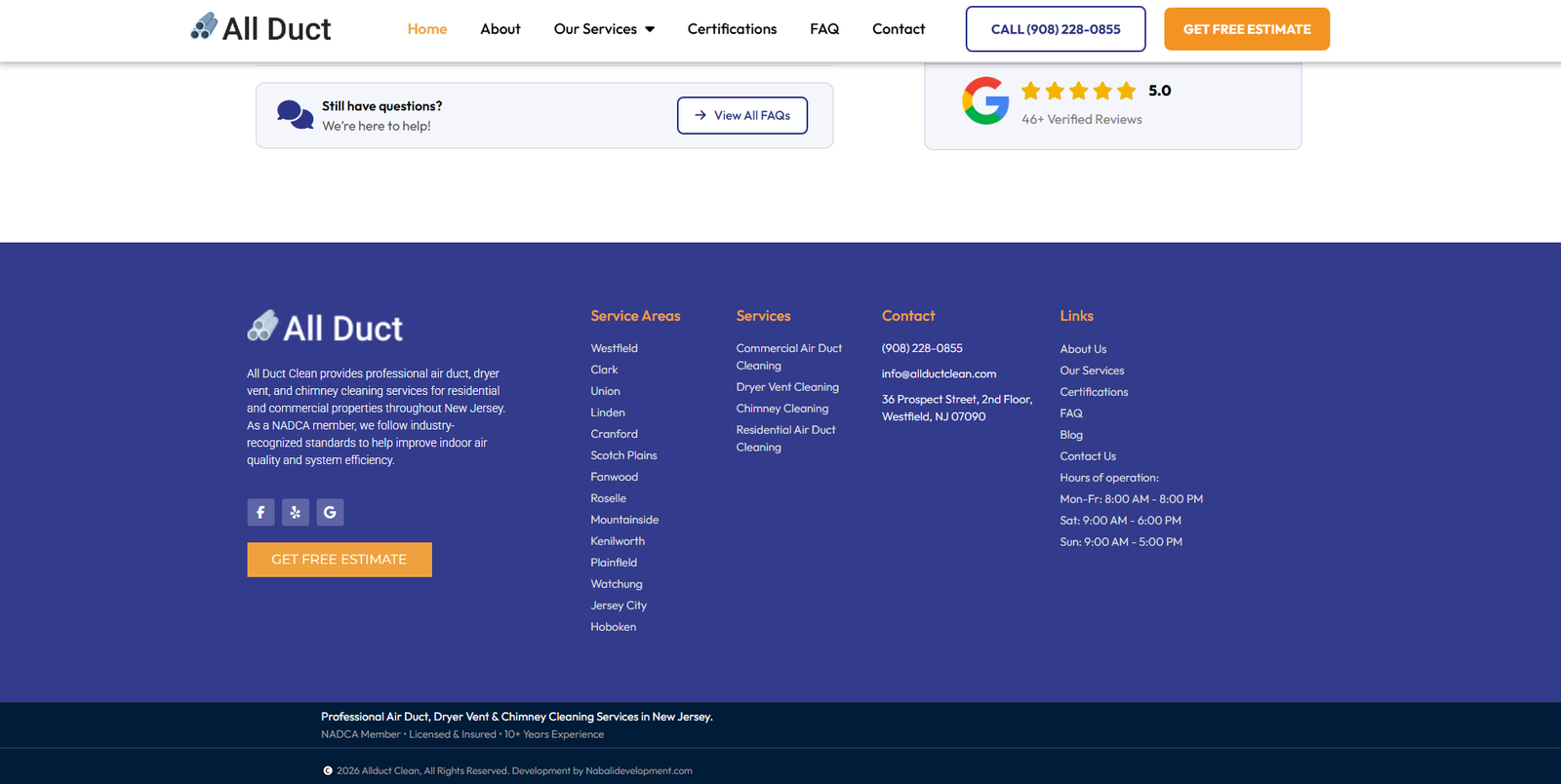
Task: Open the Certifications menu item
Action: pyautogui.click(x=732, y=29)
